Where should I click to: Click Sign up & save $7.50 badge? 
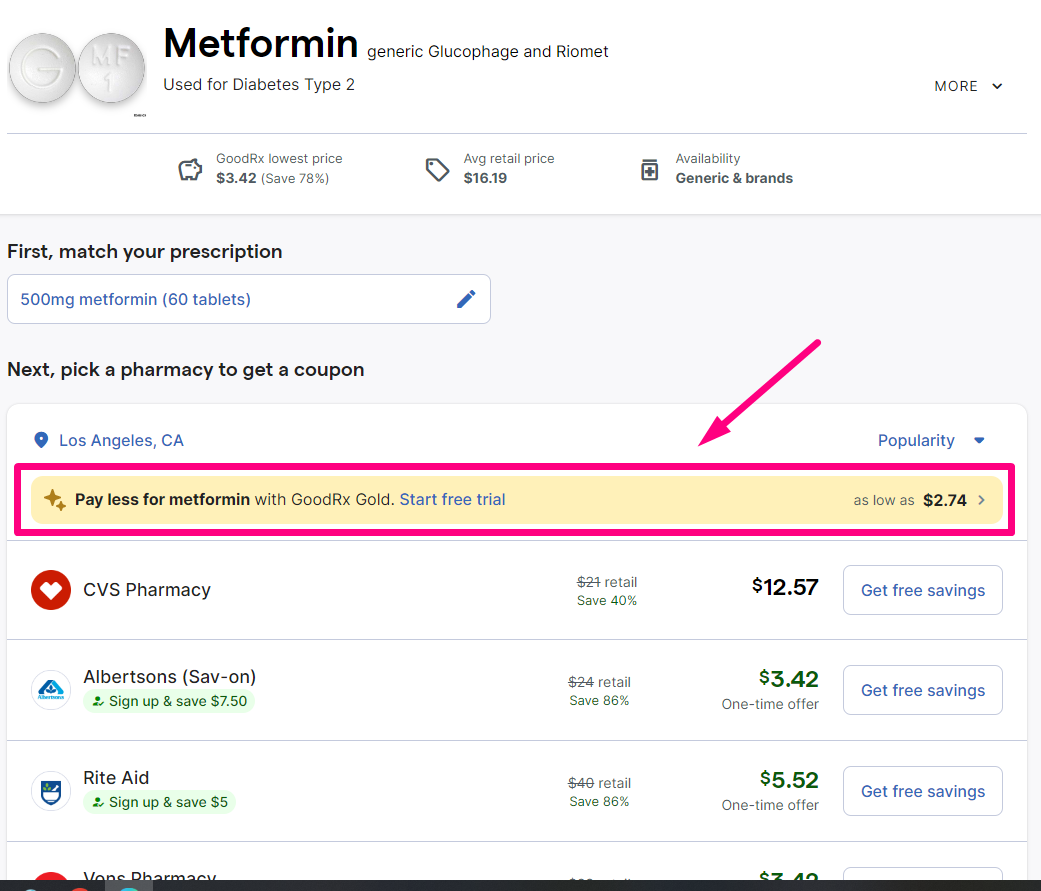(169, 701)
